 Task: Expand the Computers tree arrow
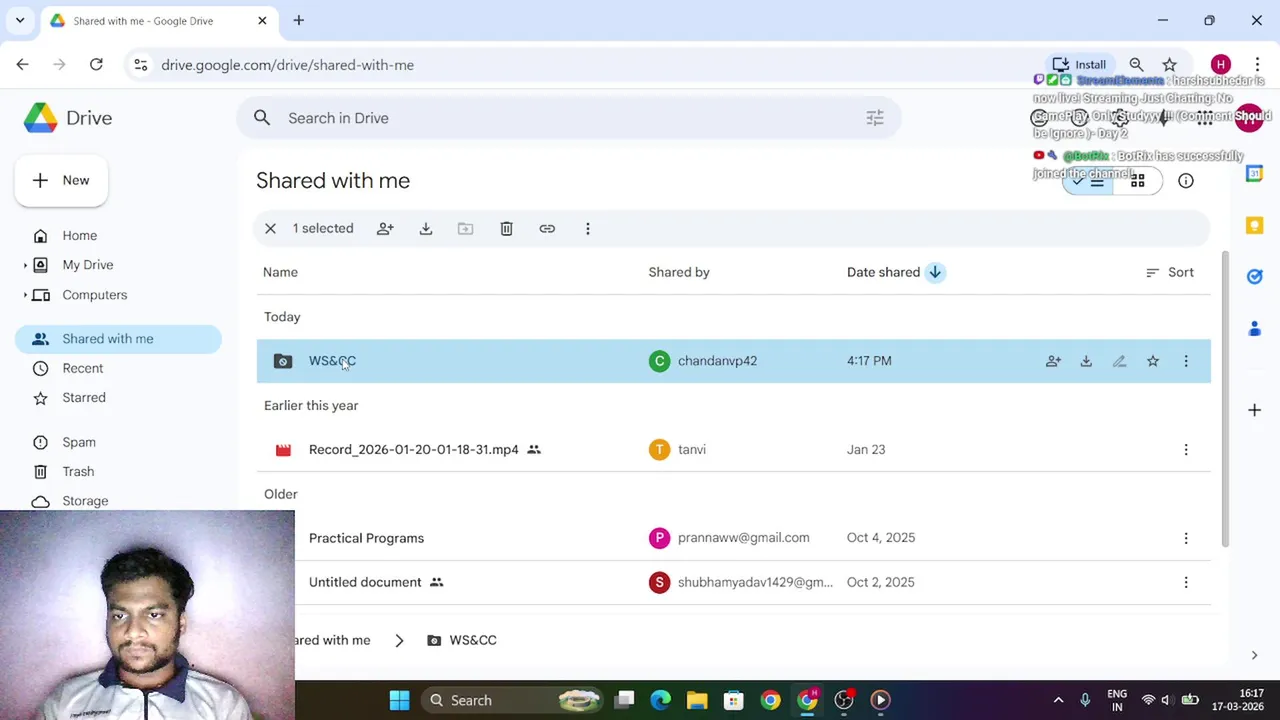point(25,295)
